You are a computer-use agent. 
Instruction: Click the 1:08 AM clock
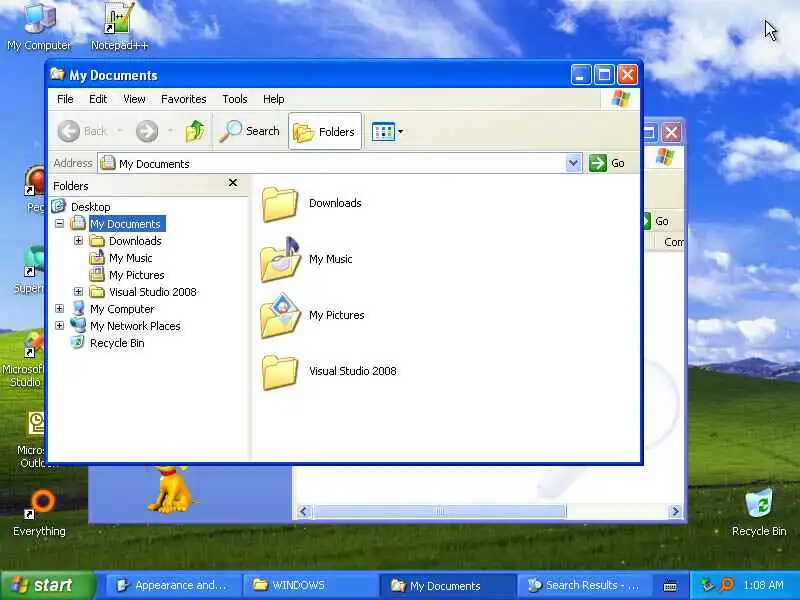click(x=763, y=585)
